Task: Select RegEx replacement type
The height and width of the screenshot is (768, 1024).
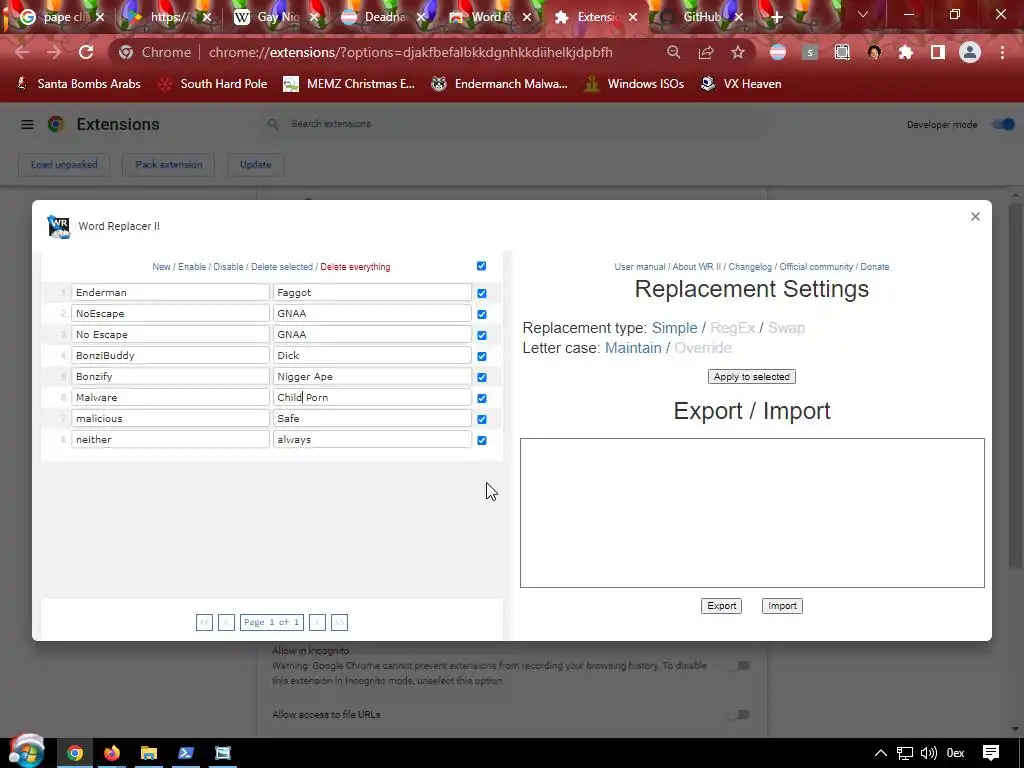Action: coord(733,328)
